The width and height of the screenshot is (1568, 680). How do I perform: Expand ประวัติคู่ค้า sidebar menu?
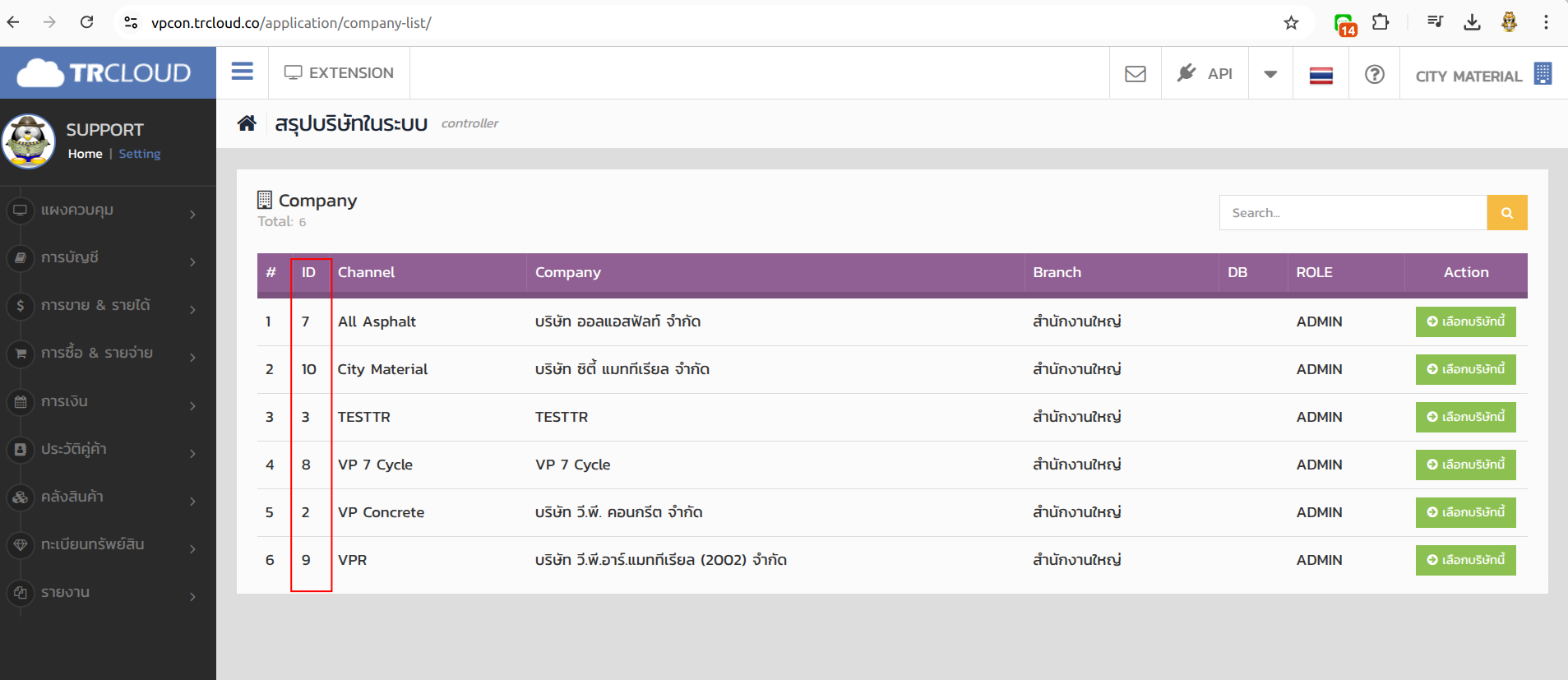click(108, 450)
